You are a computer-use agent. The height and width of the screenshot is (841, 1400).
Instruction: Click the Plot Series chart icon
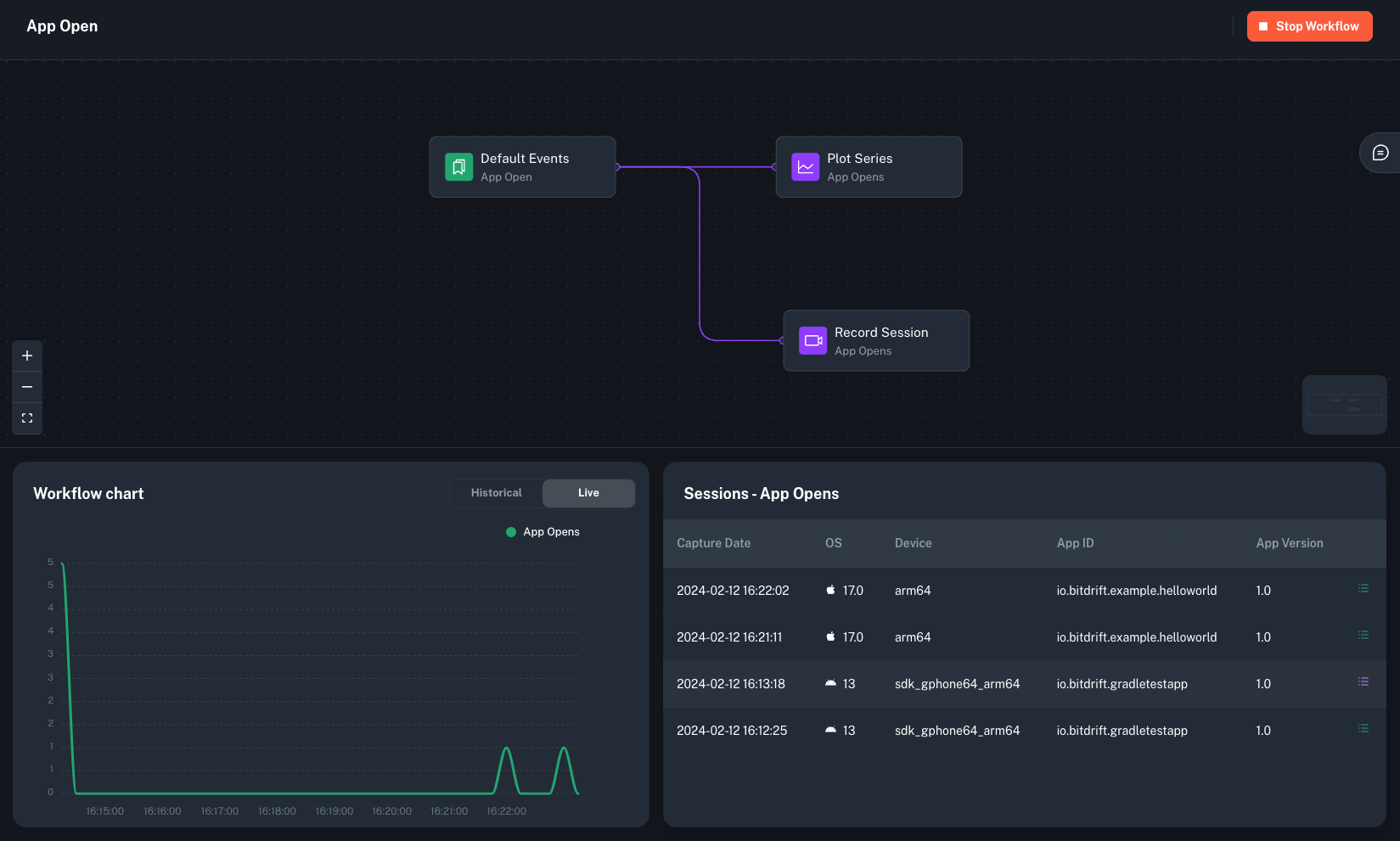[805, 166]
